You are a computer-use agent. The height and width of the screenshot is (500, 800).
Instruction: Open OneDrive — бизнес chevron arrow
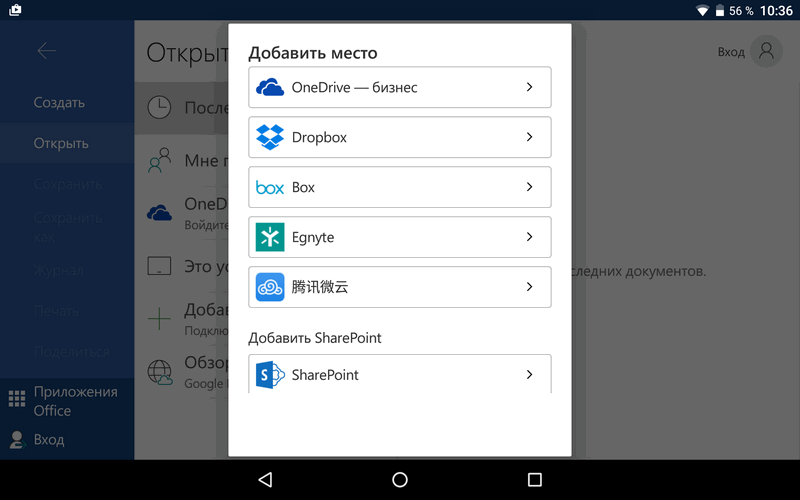pos(530,87)
